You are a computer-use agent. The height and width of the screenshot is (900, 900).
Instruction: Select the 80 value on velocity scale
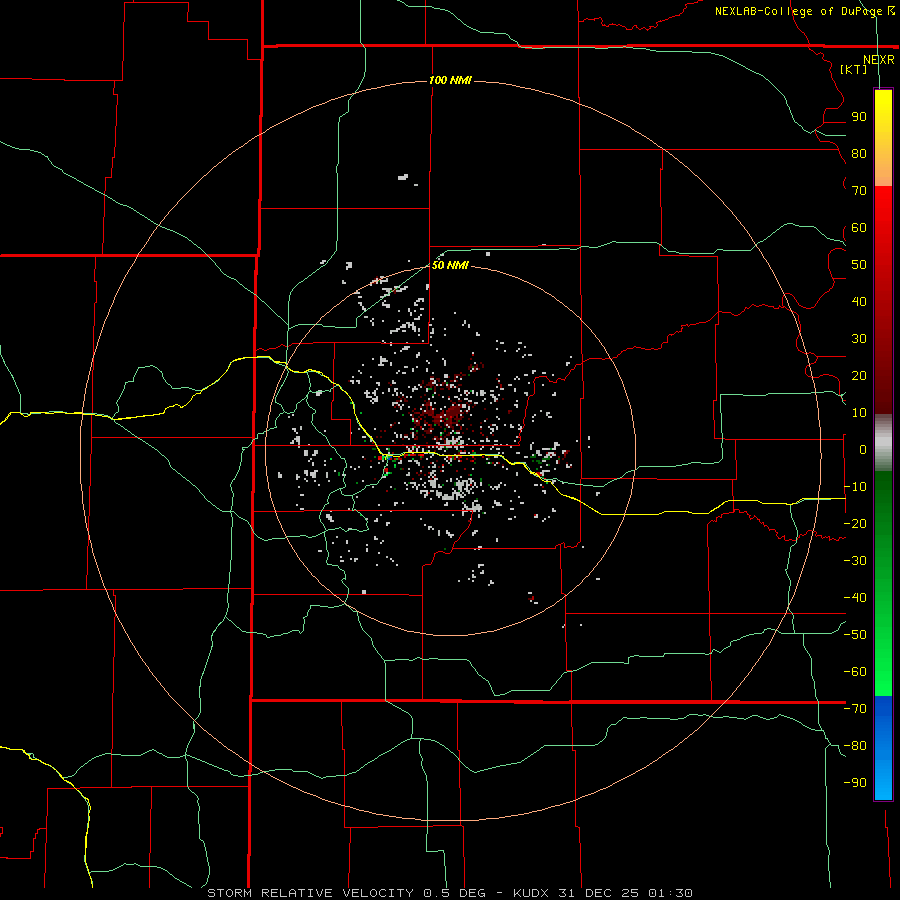coord(859,154)
